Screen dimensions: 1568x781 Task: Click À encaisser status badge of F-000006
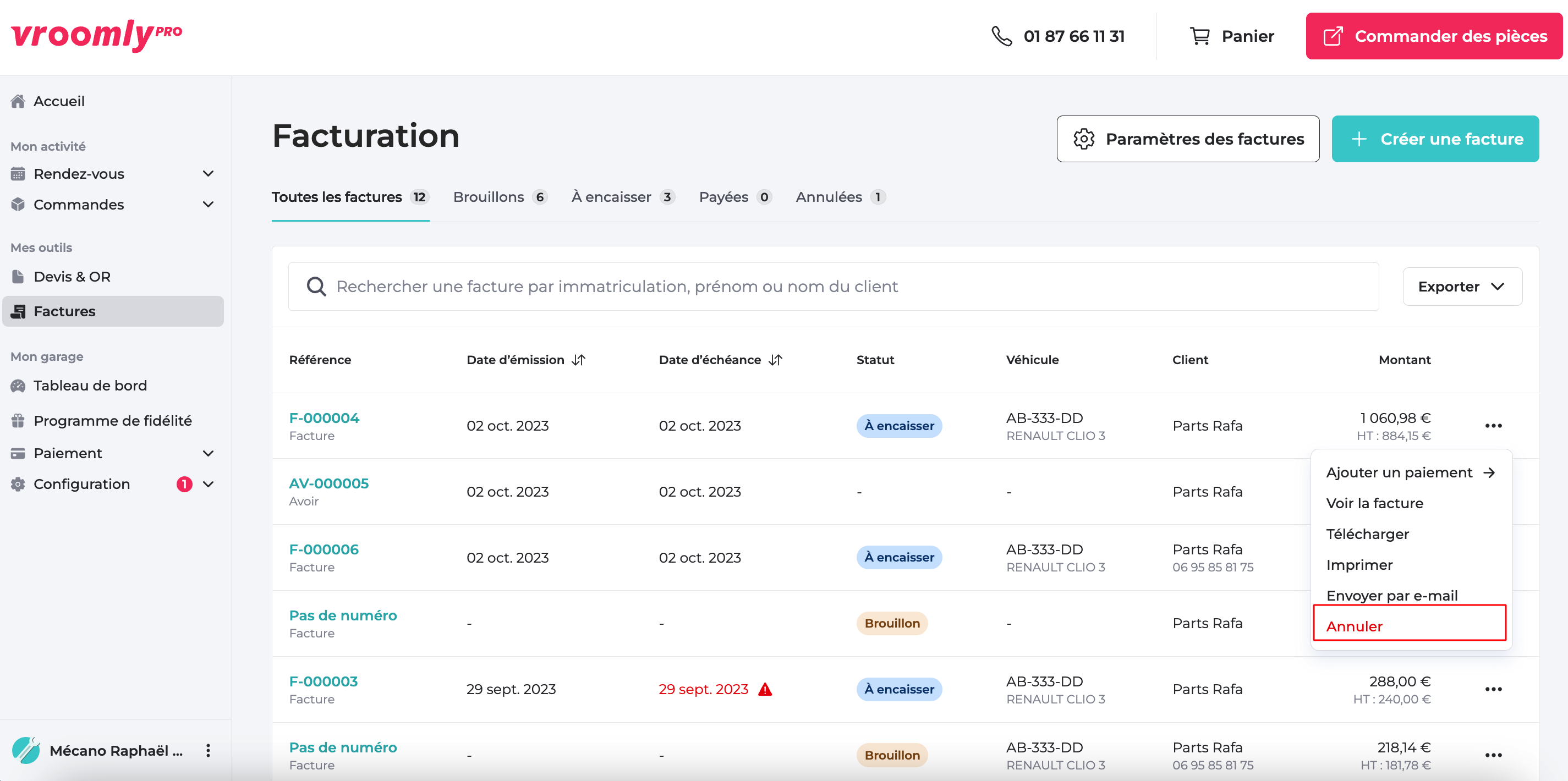click(x=899, y=558)
